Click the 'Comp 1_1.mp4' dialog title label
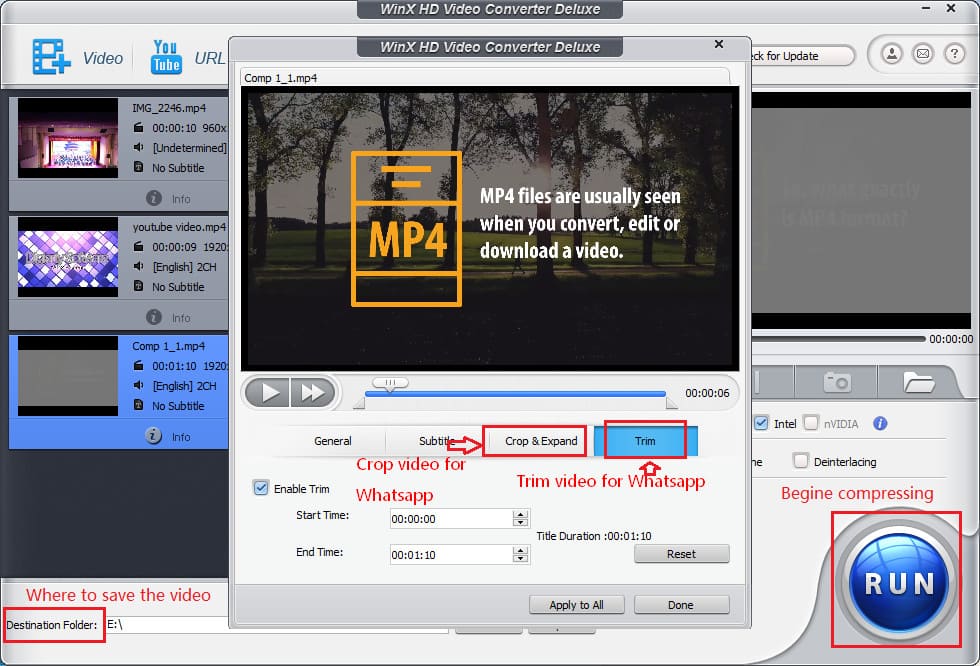Screen dimensions: 980x666 (281, 78)
